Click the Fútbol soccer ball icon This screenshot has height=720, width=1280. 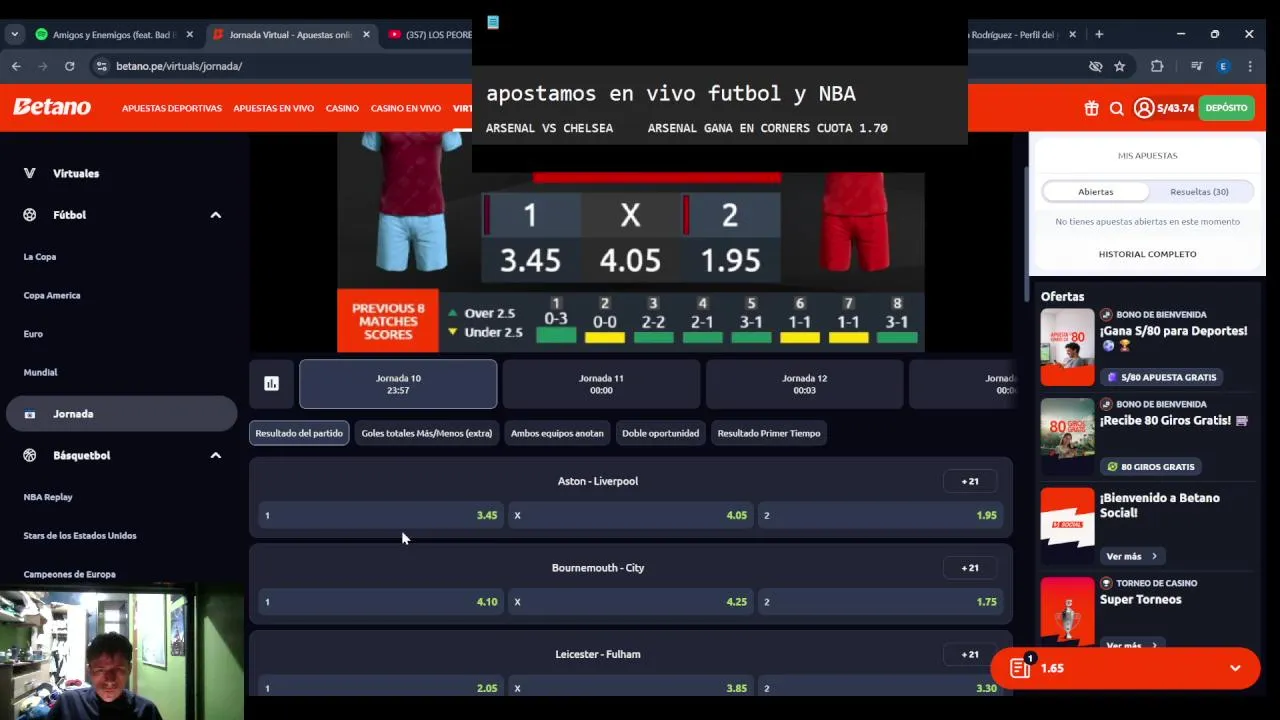coord(30,215)
